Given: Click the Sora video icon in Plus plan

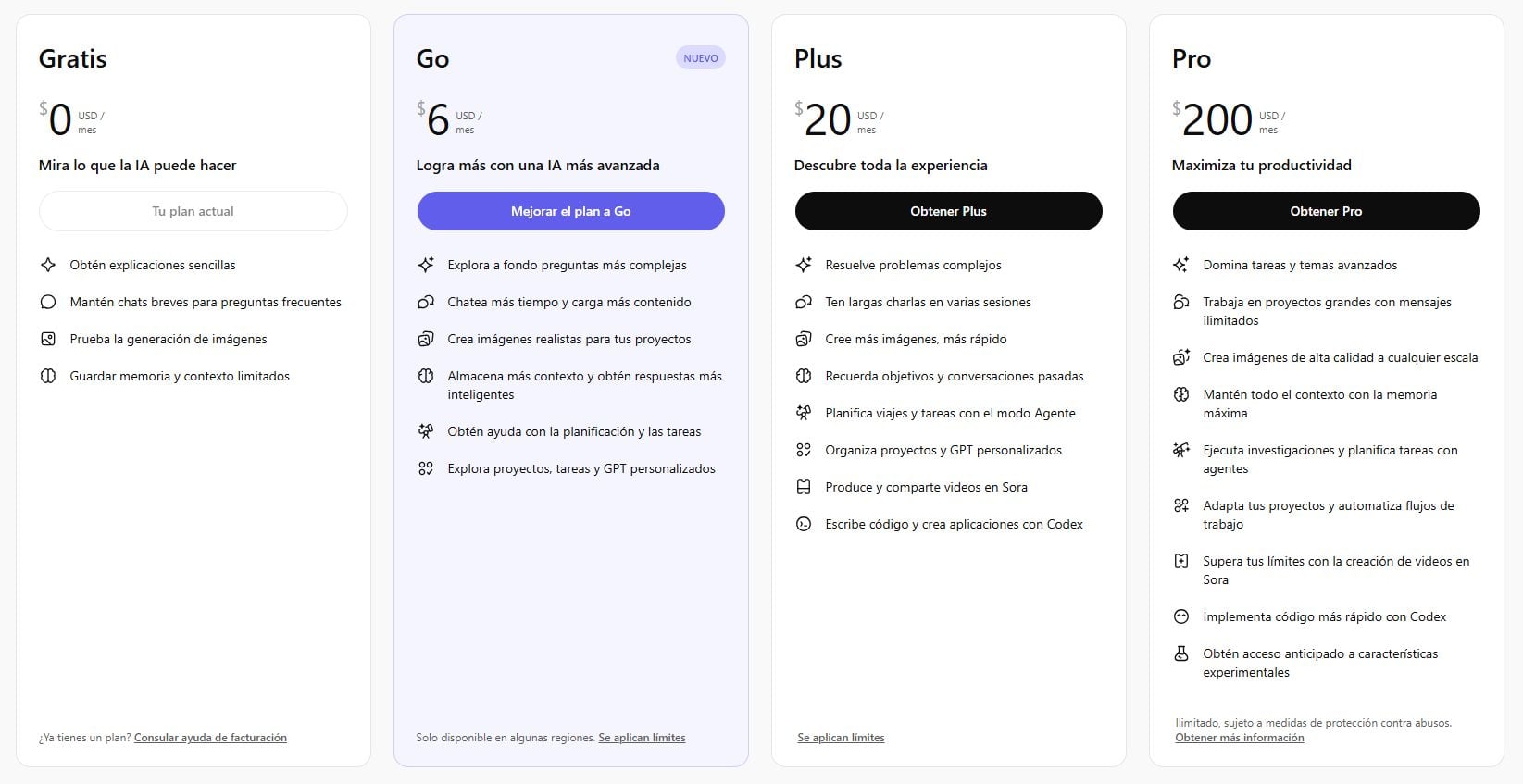Looking at the screenshot, I should click(803, 487).
